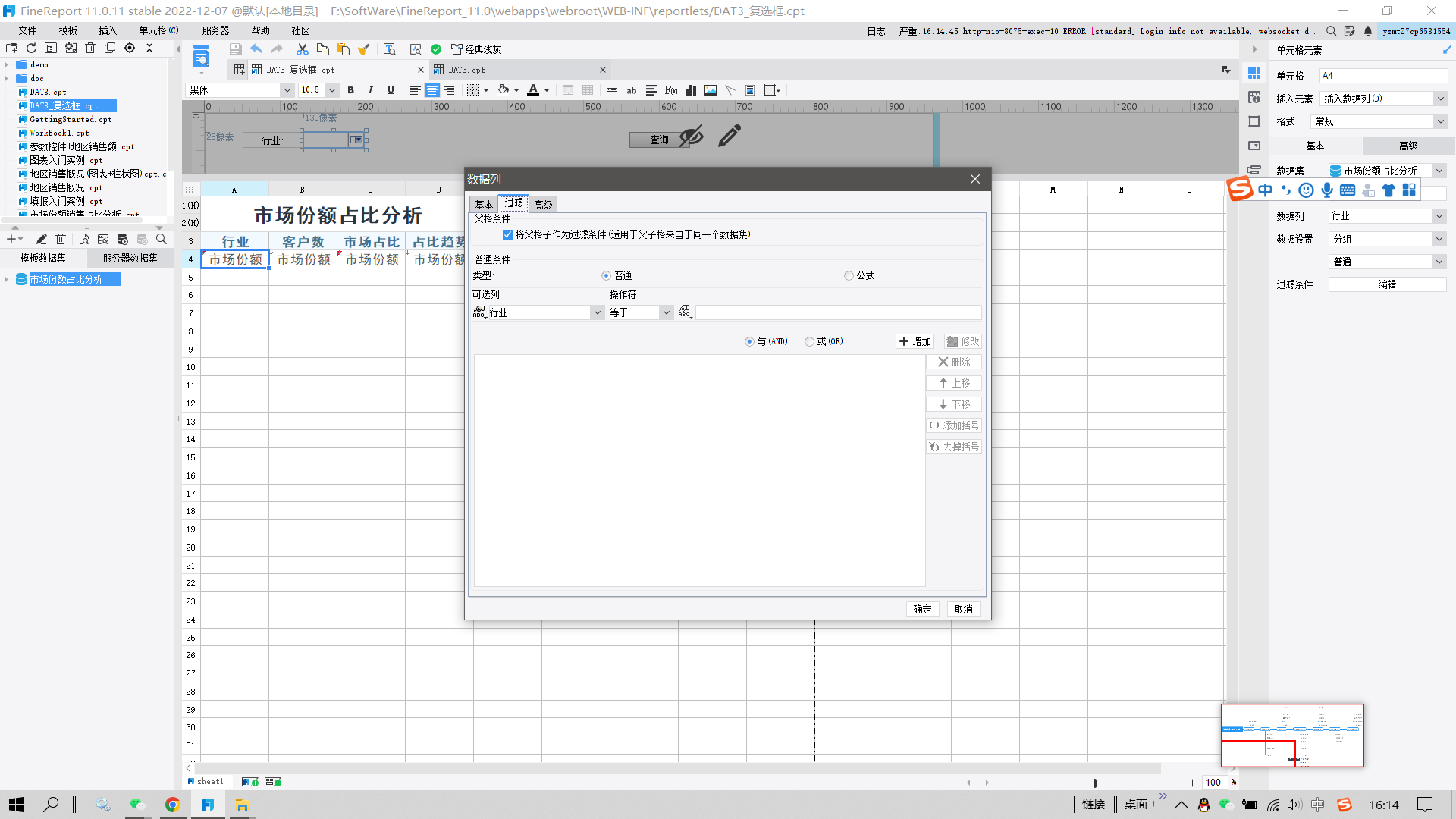The width and height of the screenshot is (1456, 819).
Task: Open the 等于 operator dropdown
Action: [x=666, y=312]
